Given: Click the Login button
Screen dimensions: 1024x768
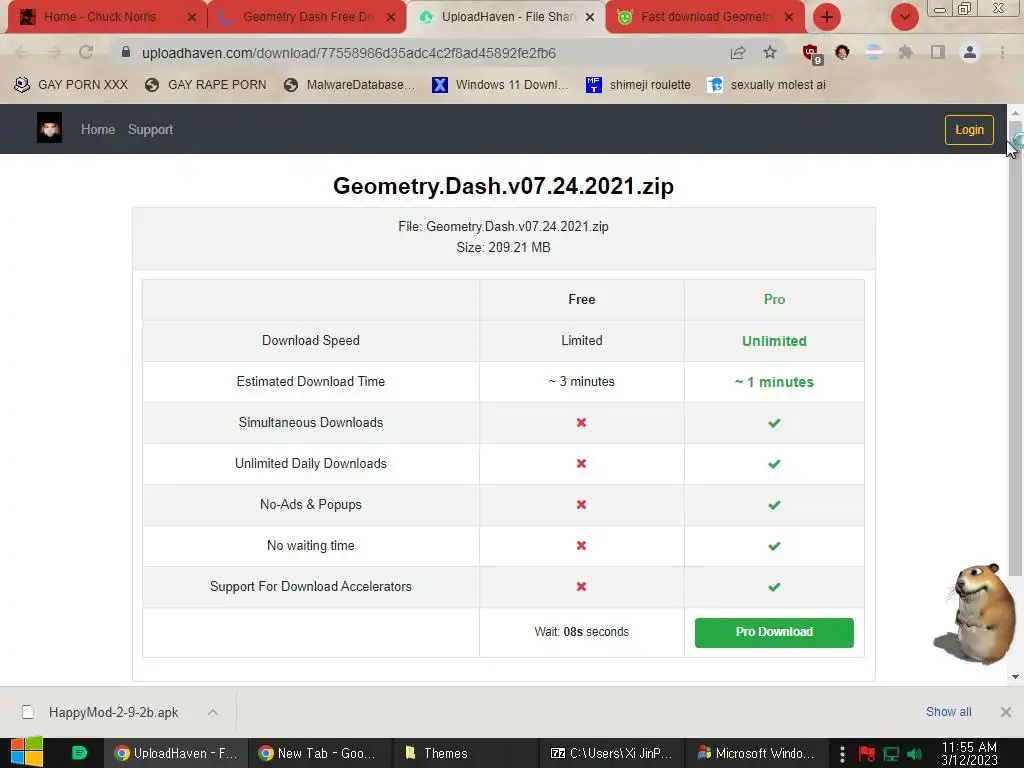Looking at the screenshot, I should pos(969,129).
